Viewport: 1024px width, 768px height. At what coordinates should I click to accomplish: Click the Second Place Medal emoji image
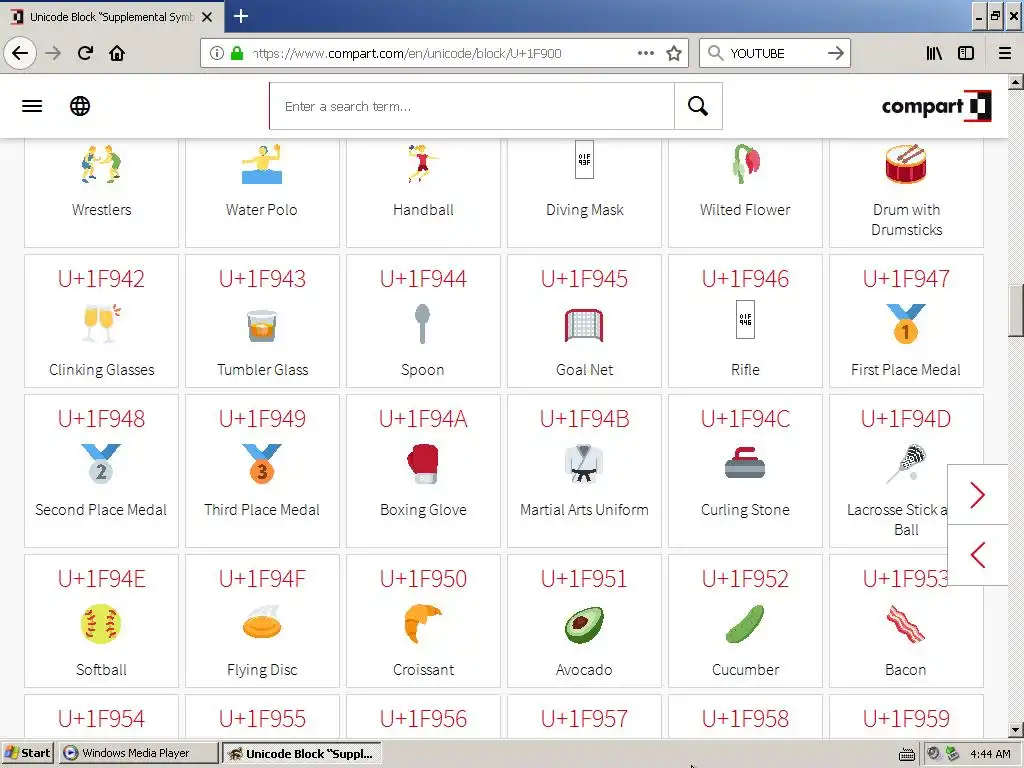tap(101, 464)
